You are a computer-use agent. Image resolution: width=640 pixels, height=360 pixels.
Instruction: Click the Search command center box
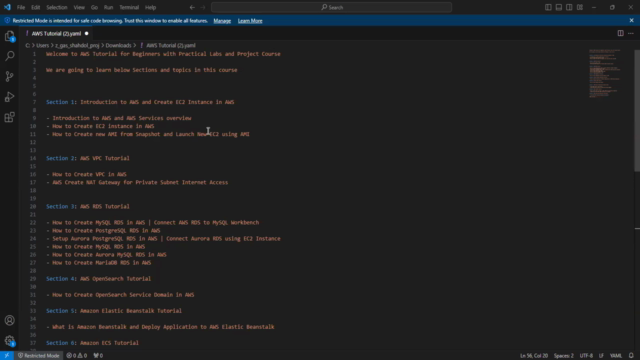[331, 7]
